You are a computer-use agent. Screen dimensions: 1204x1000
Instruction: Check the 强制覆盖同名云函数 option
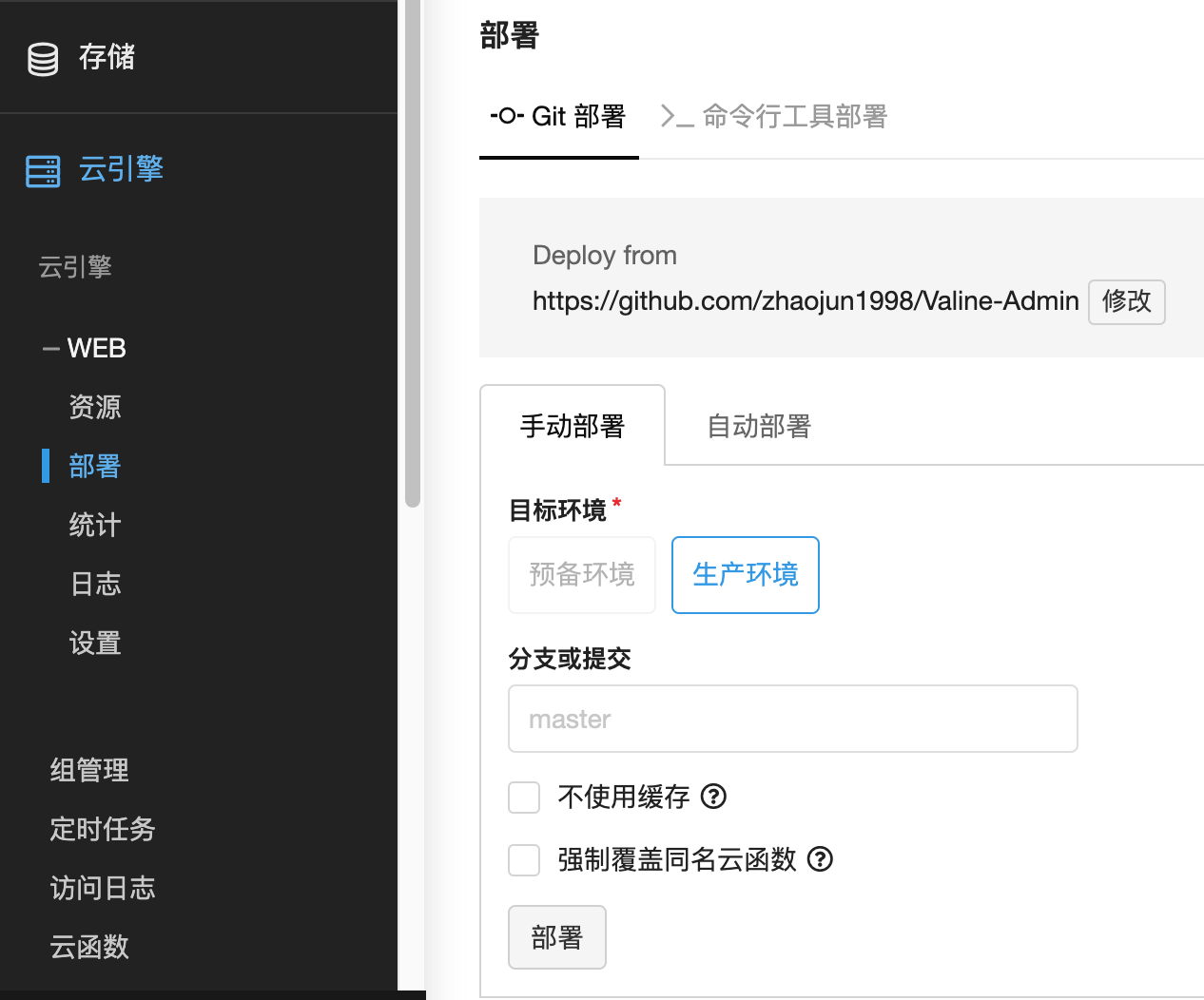pyautogui.click(x=524, y=860)
